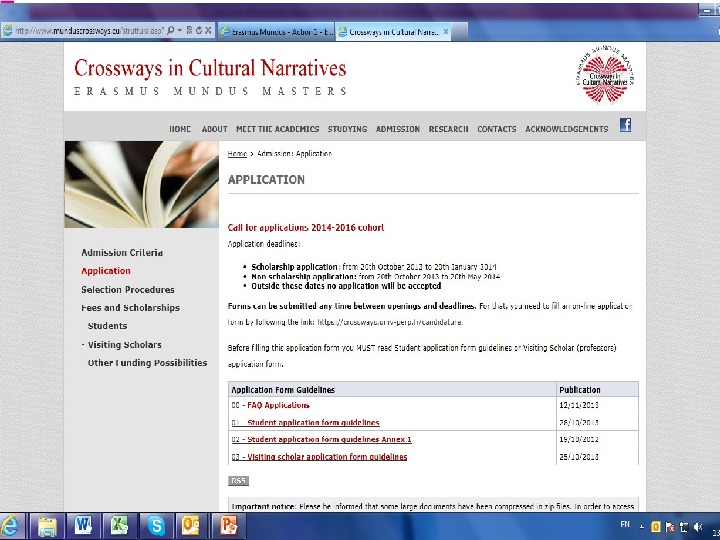Open Visiting Scholars sidebar sub-item
Screen dimensions: 720x540
click(124, 345)
